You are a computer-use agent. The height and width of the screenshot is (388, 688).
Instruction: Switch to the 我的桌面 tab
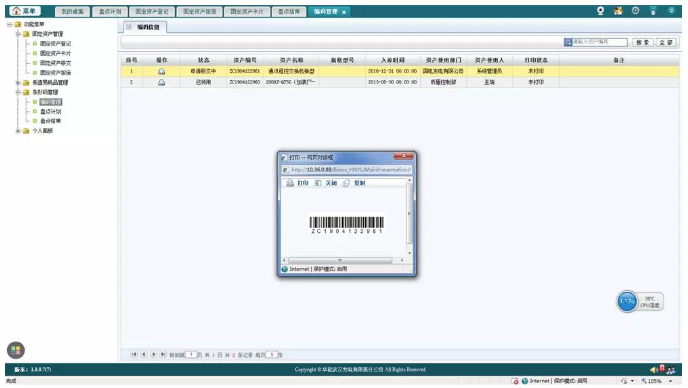[72, 12]
